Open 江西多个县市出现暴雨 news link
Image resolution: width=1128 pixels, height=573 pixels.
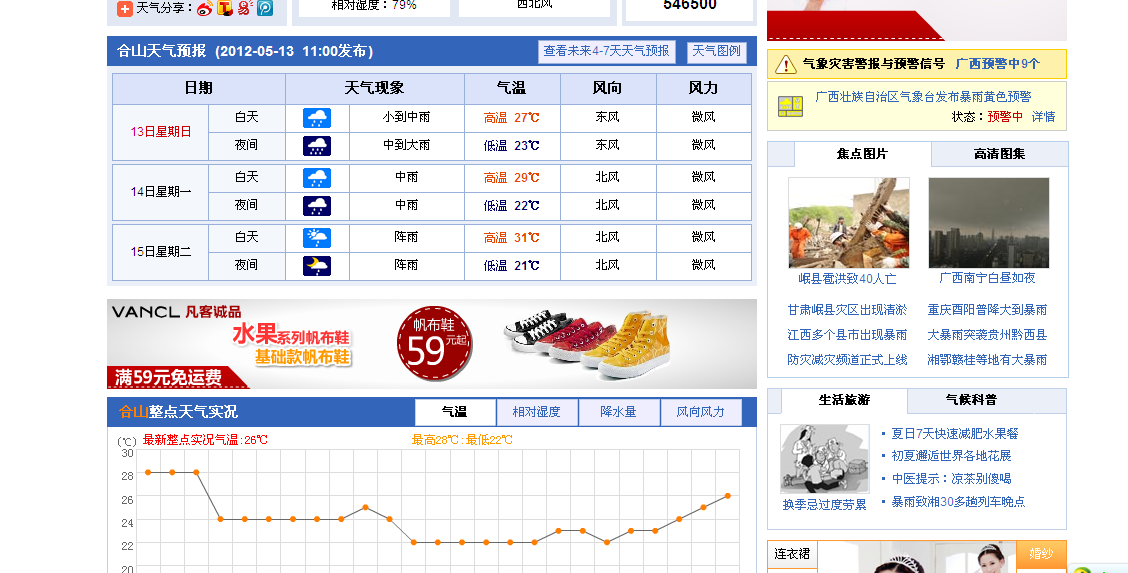[847, 335]
